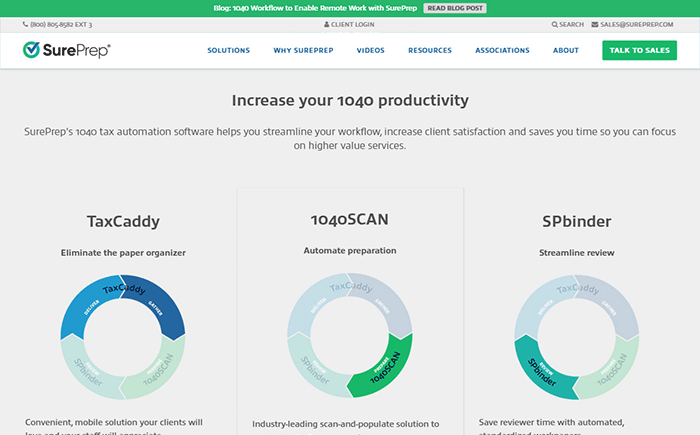Call the (800) 805-8582 EXT 3 number
Viewport: 700px width, 435px height.
pyautogui.click(x=61, y=25)
